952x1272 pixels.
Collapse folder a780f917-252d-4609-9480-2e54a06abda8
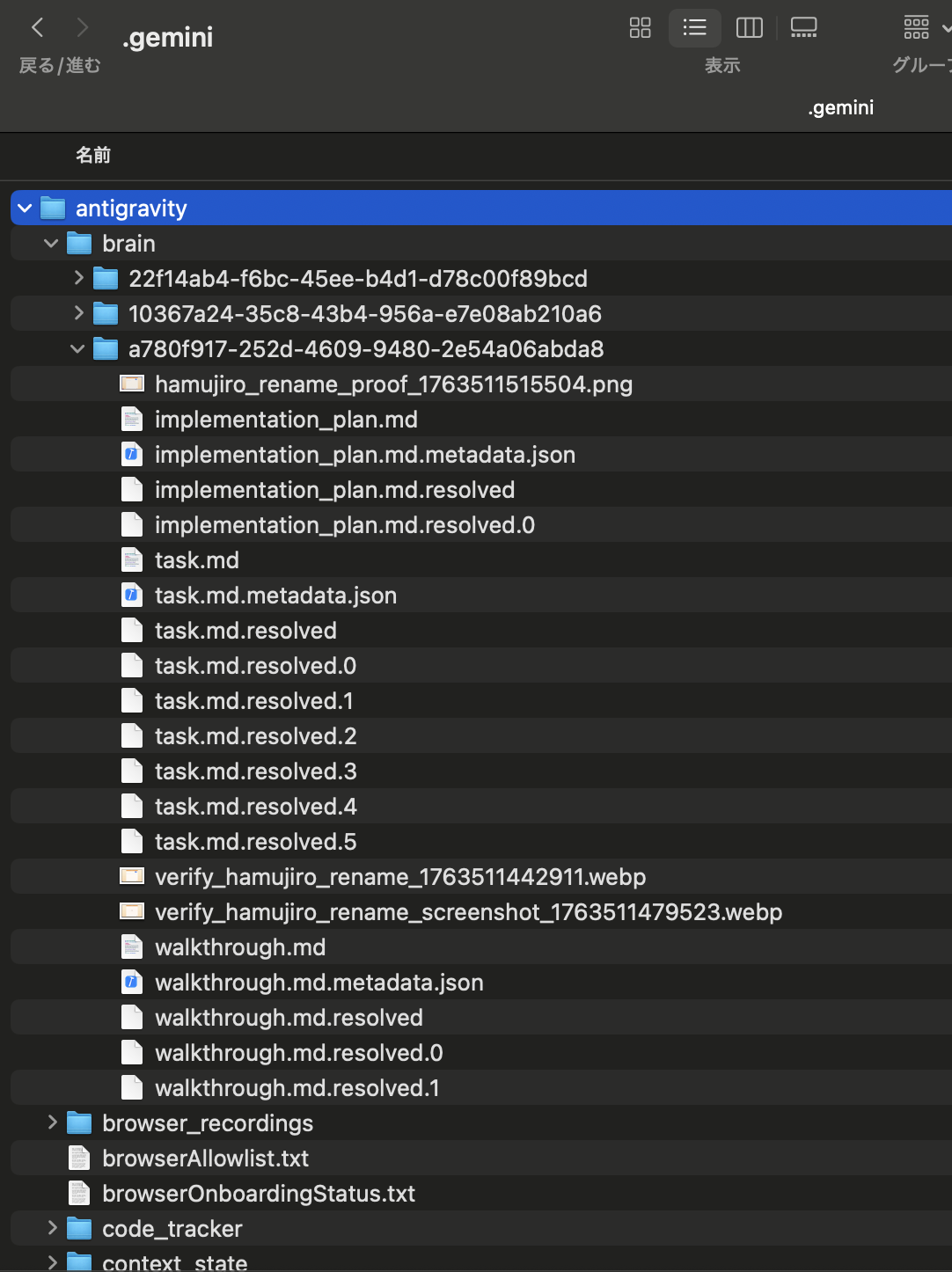tap(77, 349)
